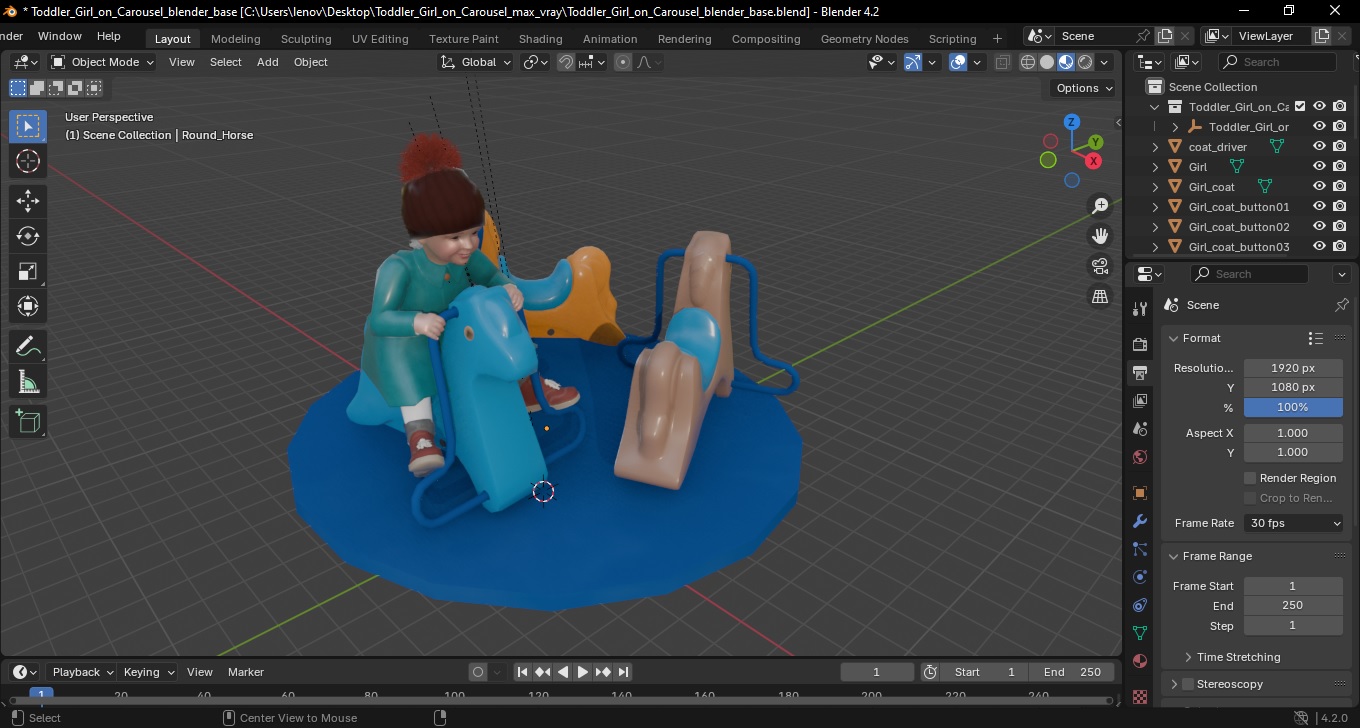Open the Material properties tab
Image resolution: width=1360 pixels, height=728 pixels.
point(1139,661)
